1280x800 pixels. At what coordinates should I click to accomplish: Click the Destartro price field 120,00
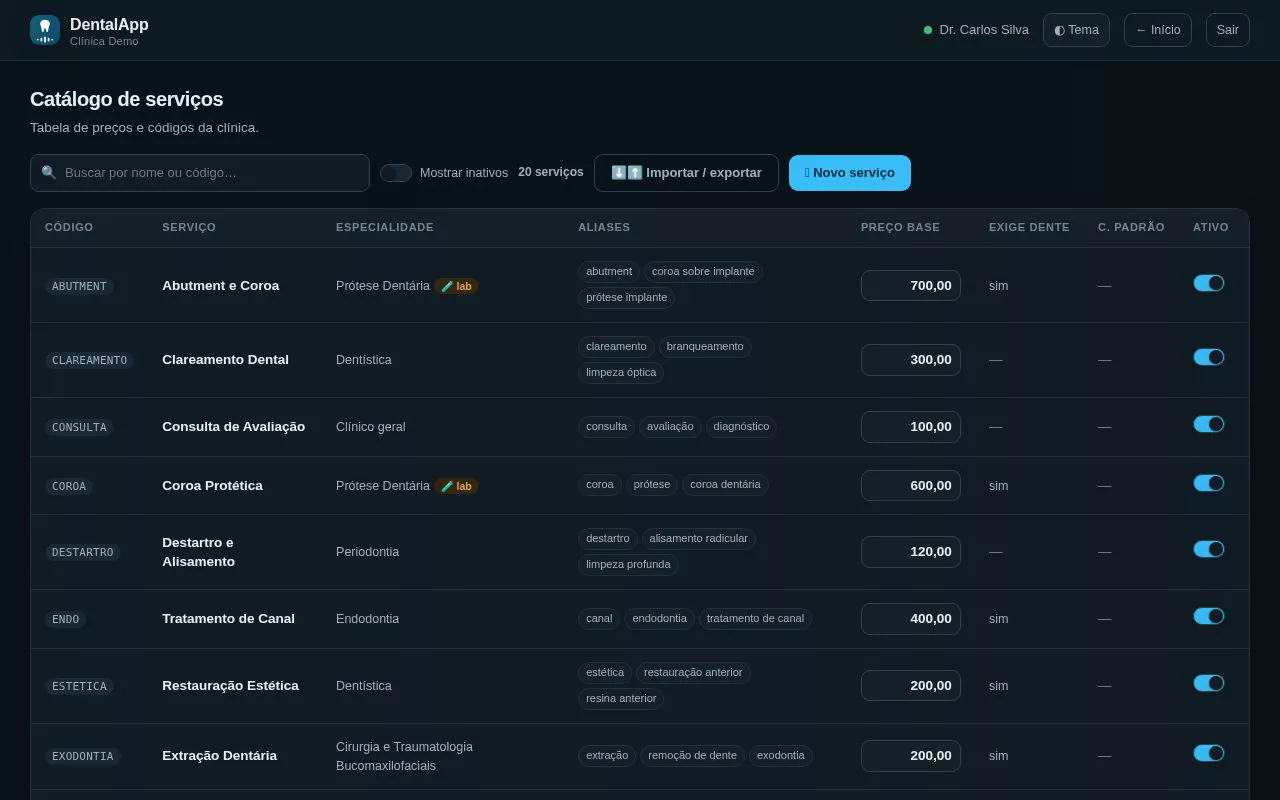(x=911, y=552)
